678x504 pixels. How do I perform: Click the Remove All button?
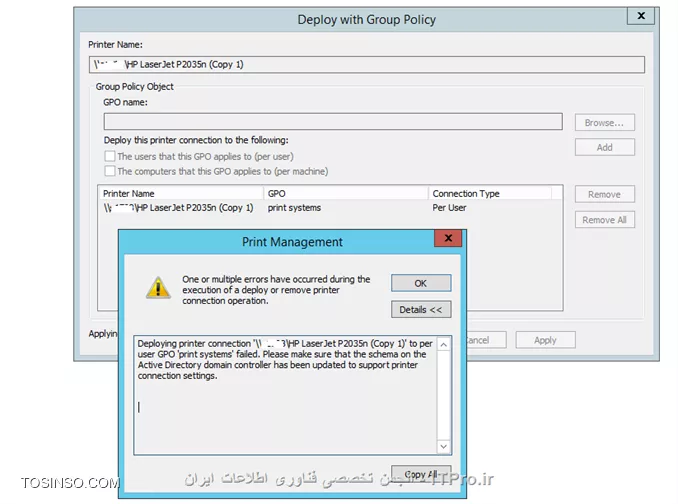[x=604, y=220]
